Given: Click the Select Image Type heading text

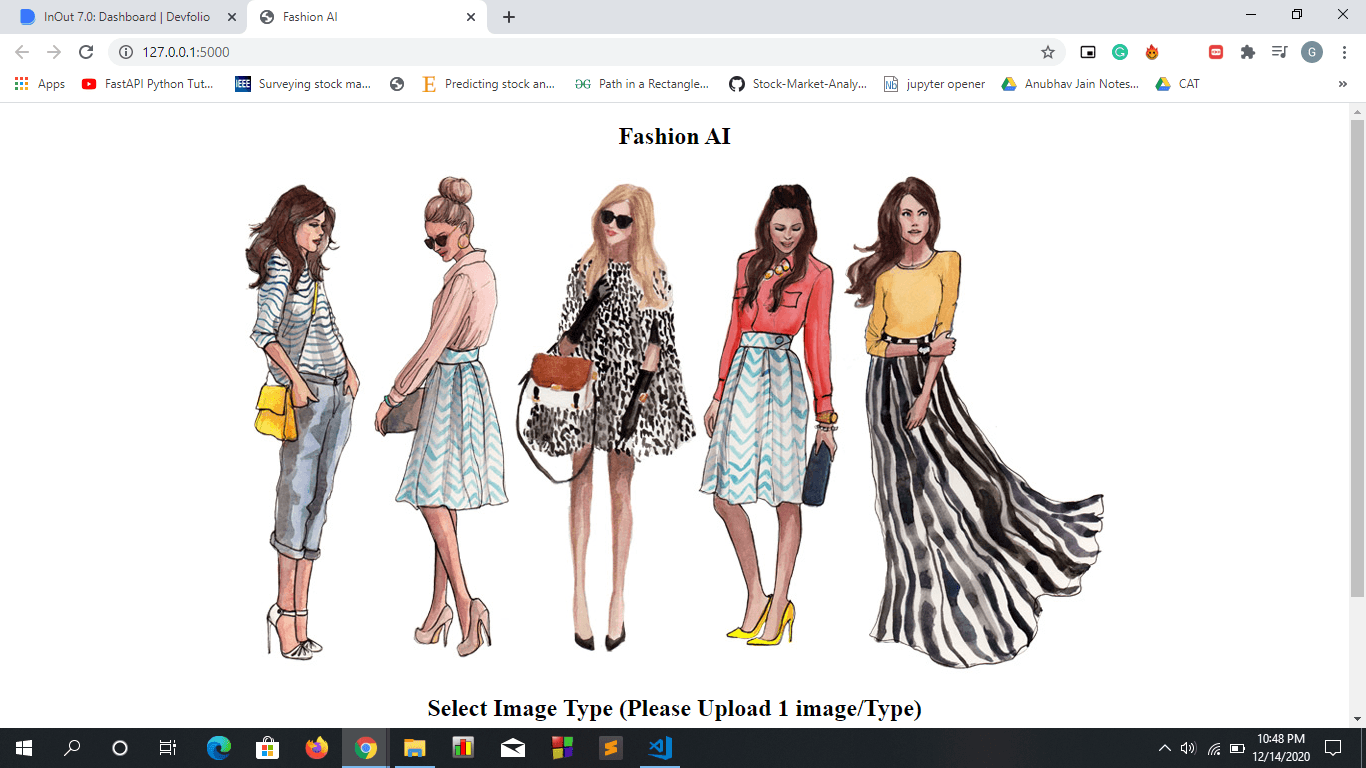Looking at the screenshot, I should (x=675, y=709).
